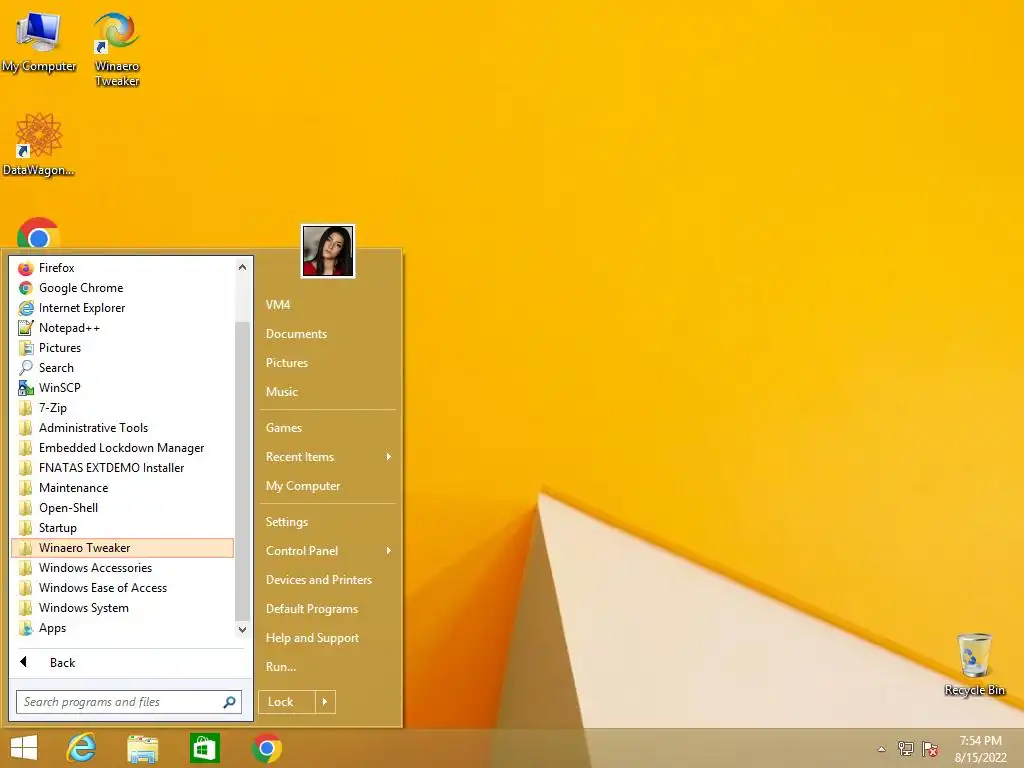The width and height of the screenshot is (1024, 768).
Task: Click the programs list scrollbar thumb
Action: pyautogui.click(x=242, y=470)
